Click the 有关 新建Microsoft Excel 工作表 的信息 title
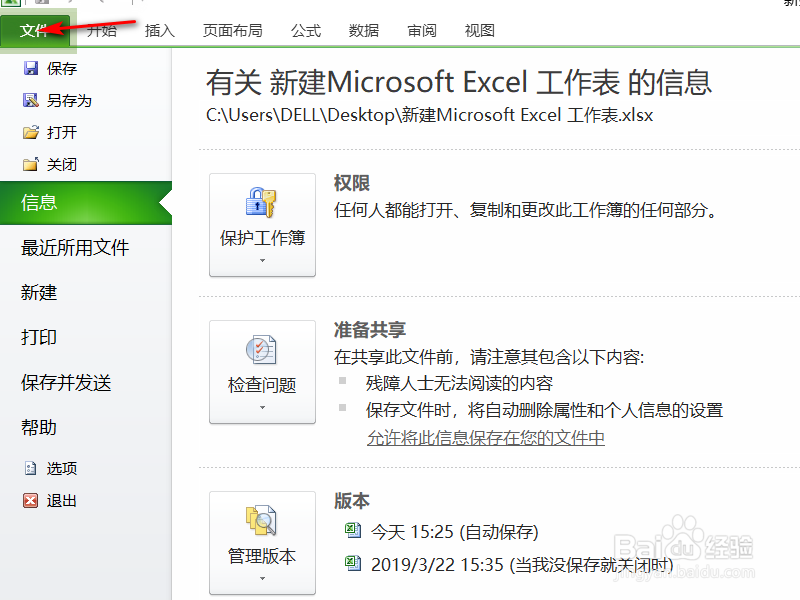Image resolution: width=800 pixels, height=600 pixels. click(459, 82)
